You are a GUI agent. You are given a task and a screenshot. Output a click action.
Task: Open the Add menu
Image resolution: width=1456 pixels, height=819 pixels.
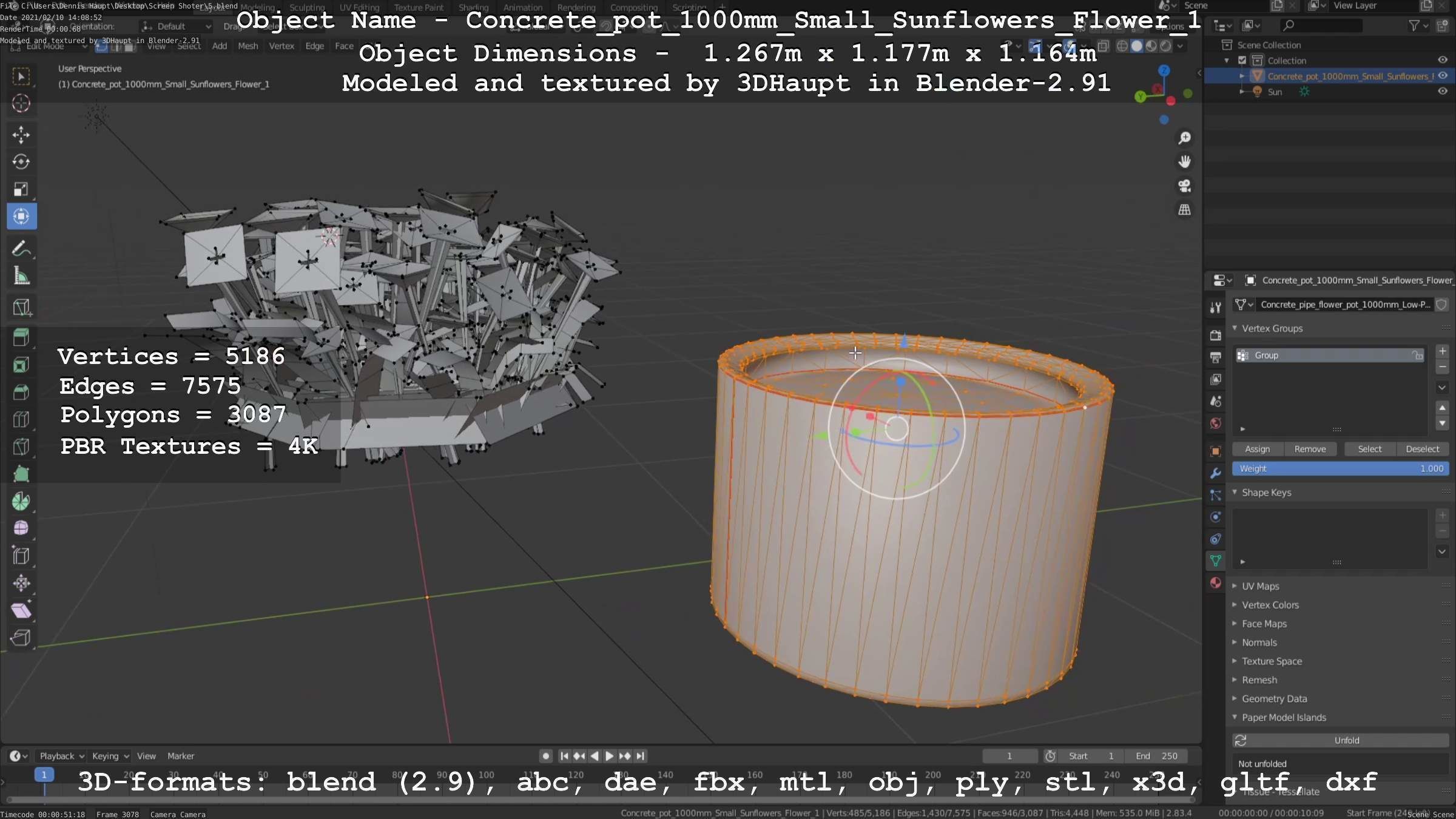[x=220, y=46]
